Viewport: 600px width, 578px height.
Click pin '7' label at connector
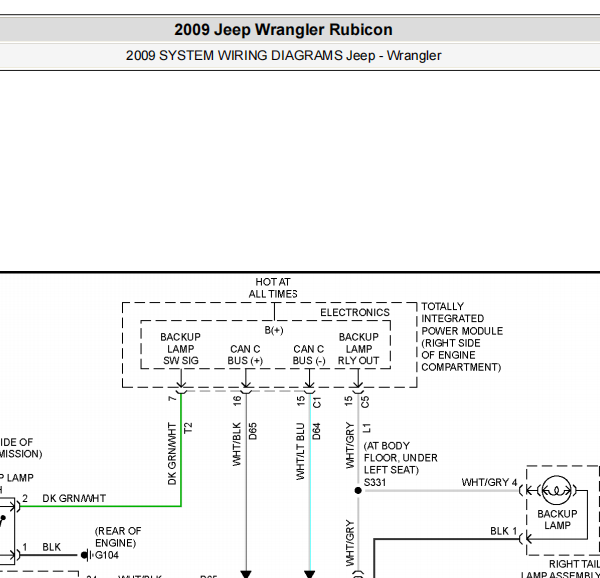172,399
